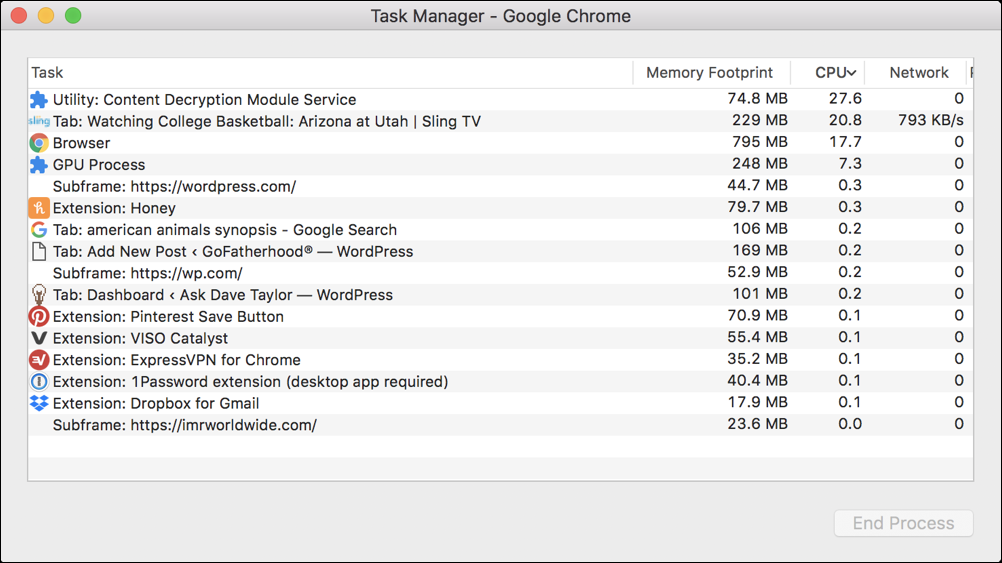
Task: Click the 7.3 CPU value
Action: pos(850,164)
